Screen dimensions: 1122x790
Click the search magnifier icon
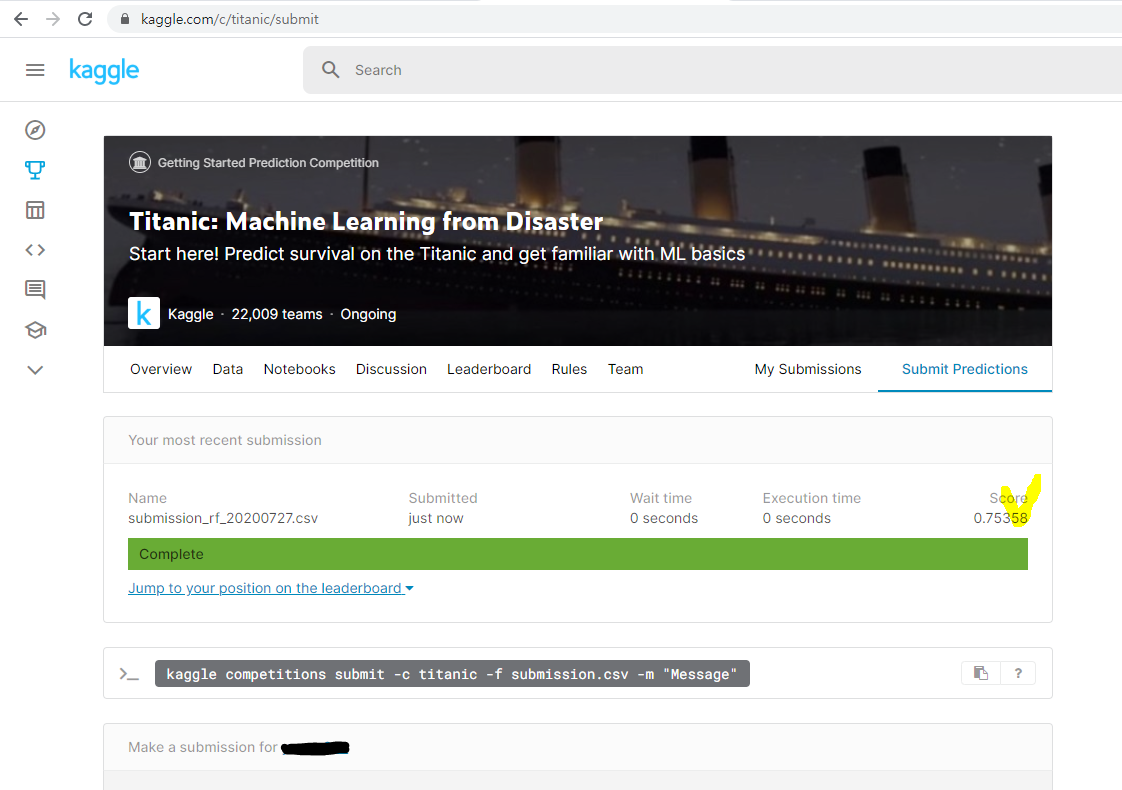[x=331, y=69]
